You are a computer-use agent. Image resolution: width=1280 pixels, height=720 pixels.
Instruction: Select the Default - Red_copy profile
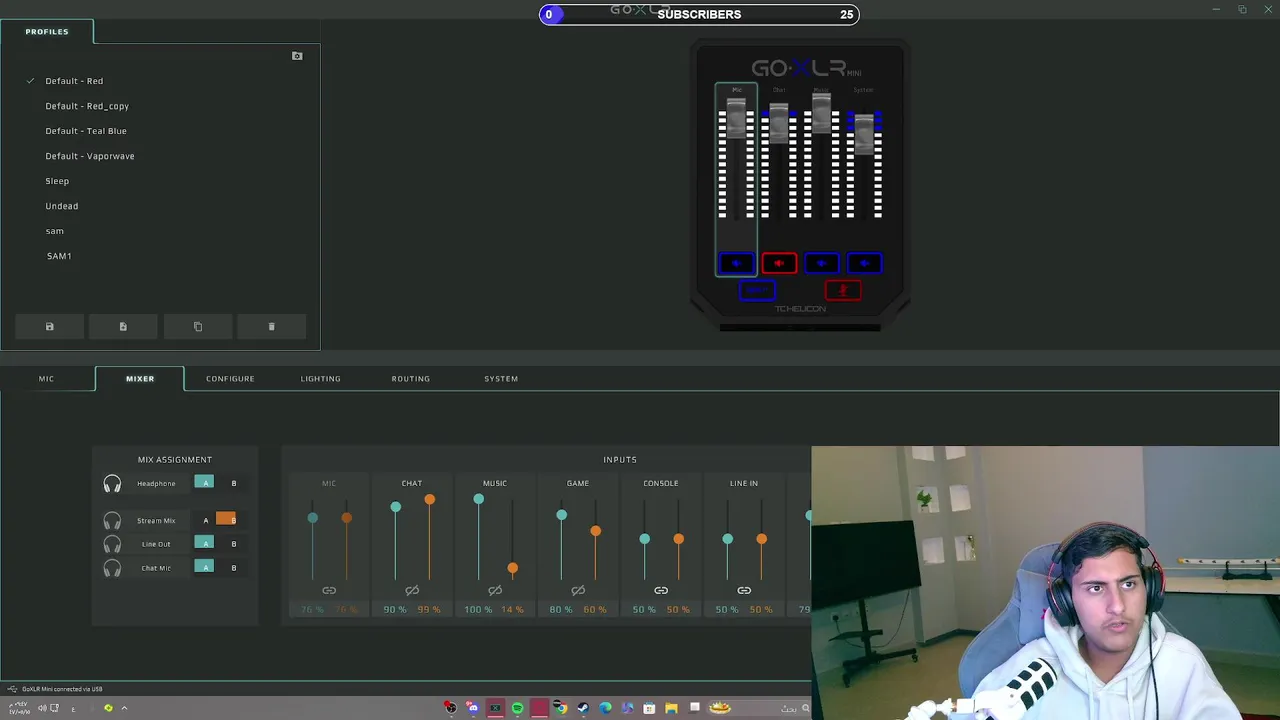click(87, 106)
